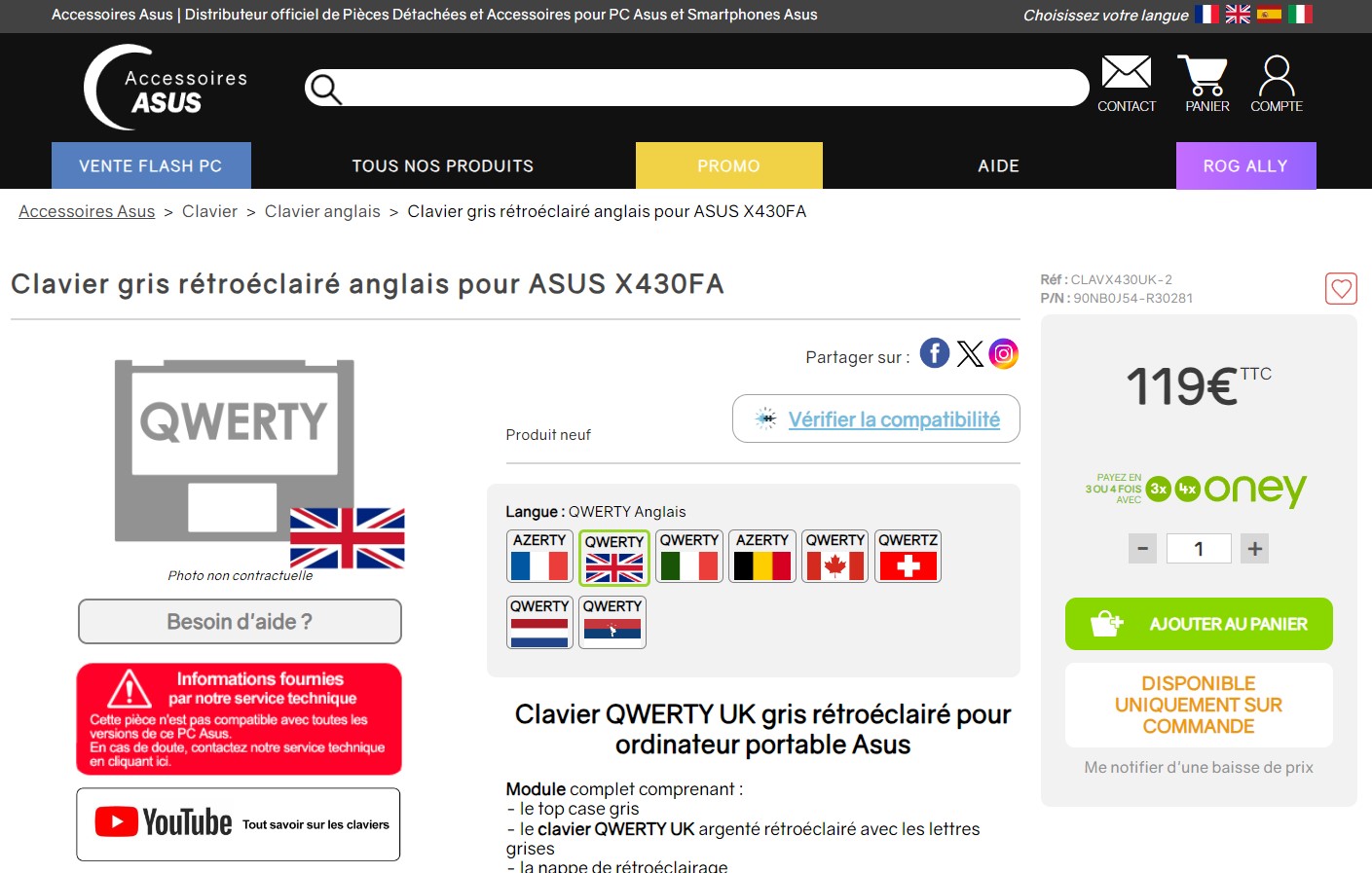Click the 119€ TTC price
The height and width of the screenshot is (873, 1372).
coord(1199,385)
